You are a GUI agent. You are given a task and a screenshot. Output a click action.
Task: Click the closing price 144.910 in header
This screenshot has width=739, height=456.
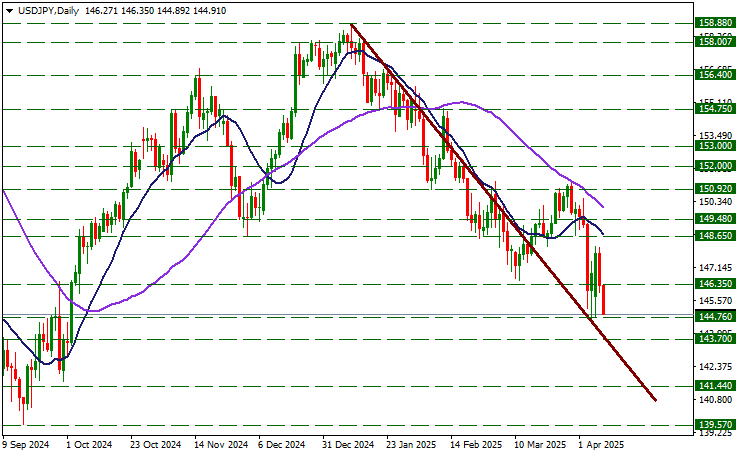[209, 10]
